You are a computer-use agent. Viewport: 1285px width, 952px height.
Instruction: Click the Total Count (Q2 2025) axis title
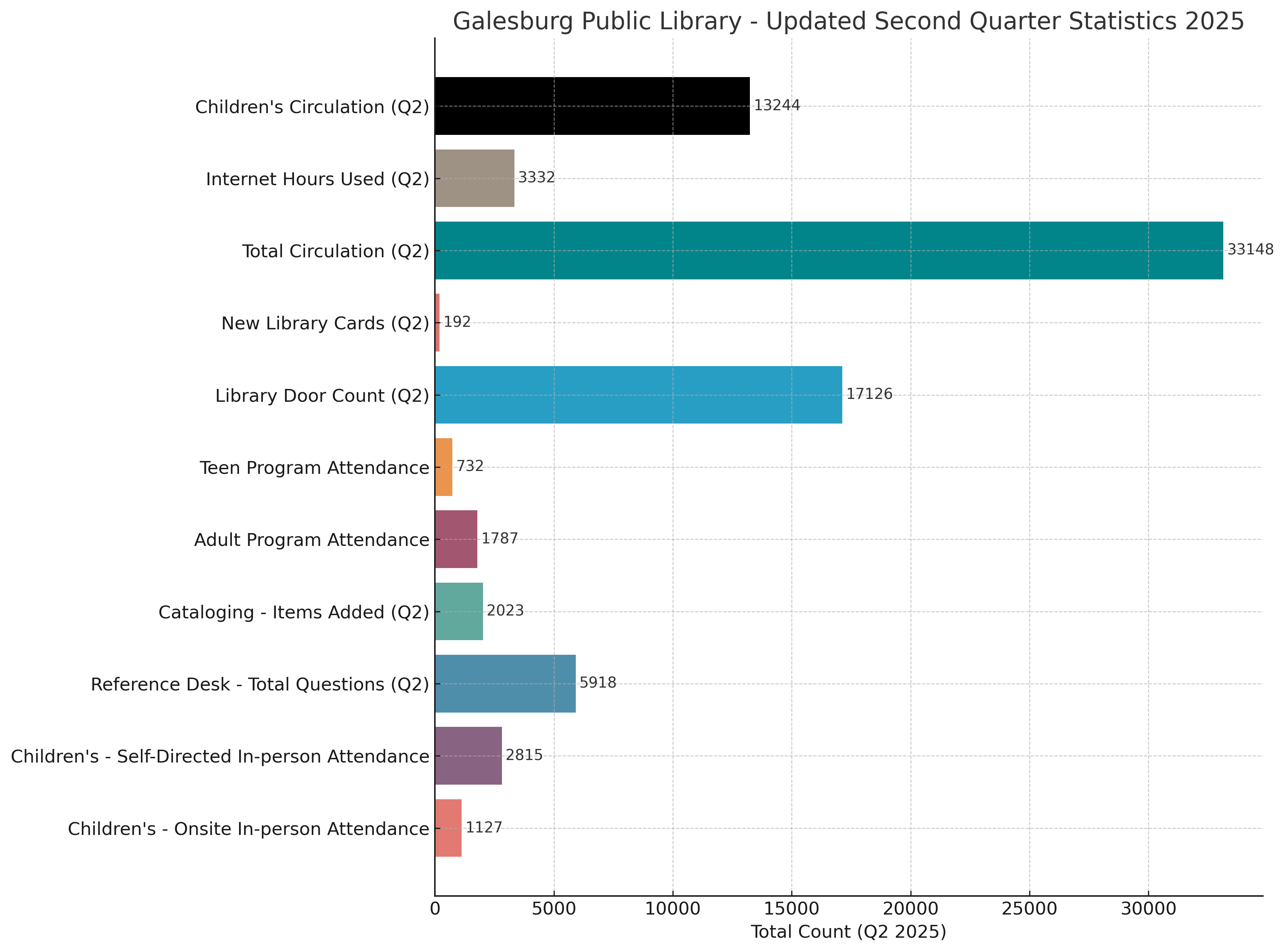[x=848, y=932]
